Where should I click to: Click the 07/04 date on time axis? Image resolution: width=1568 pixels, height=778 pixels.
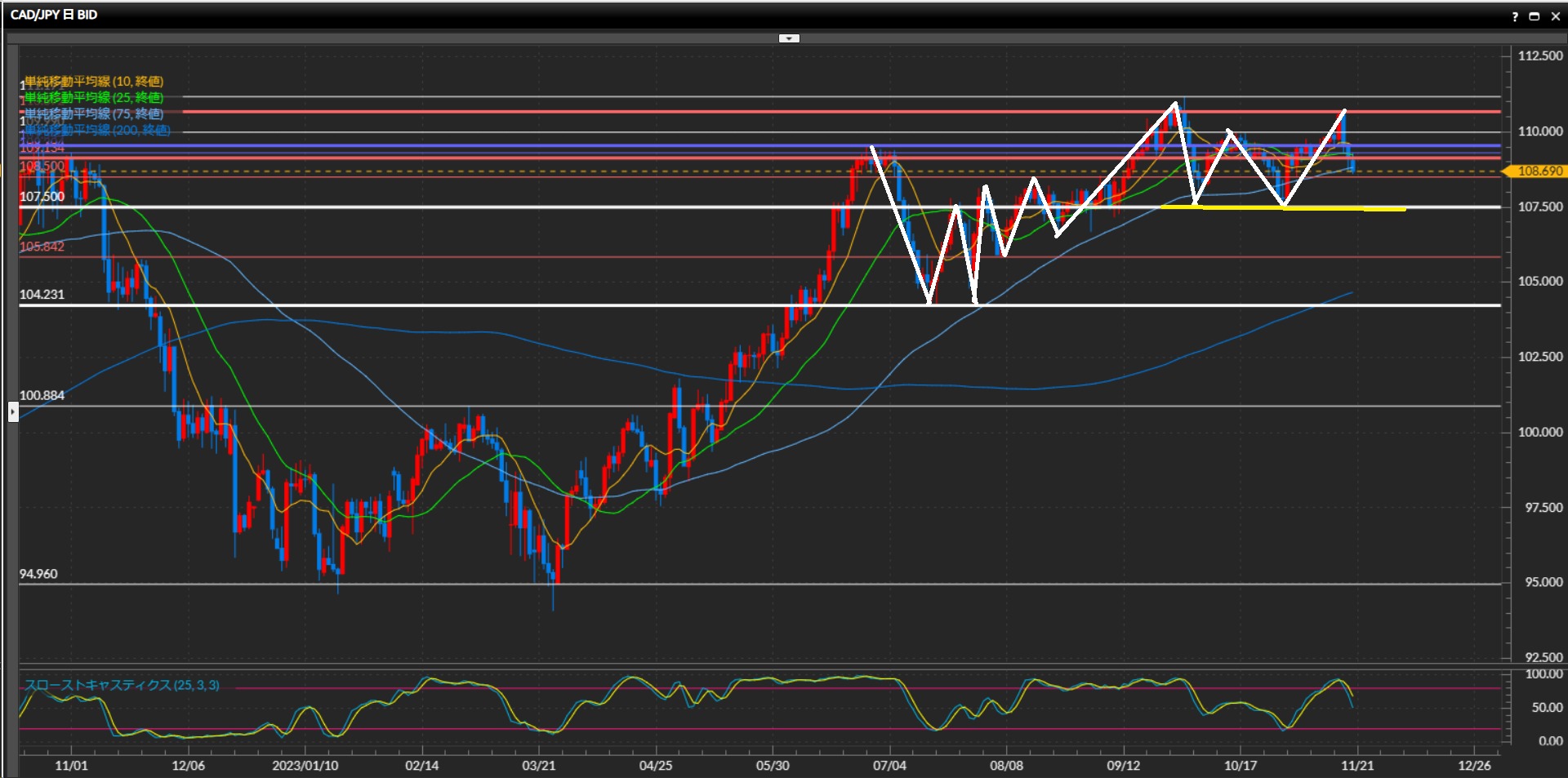pos(889,766)
